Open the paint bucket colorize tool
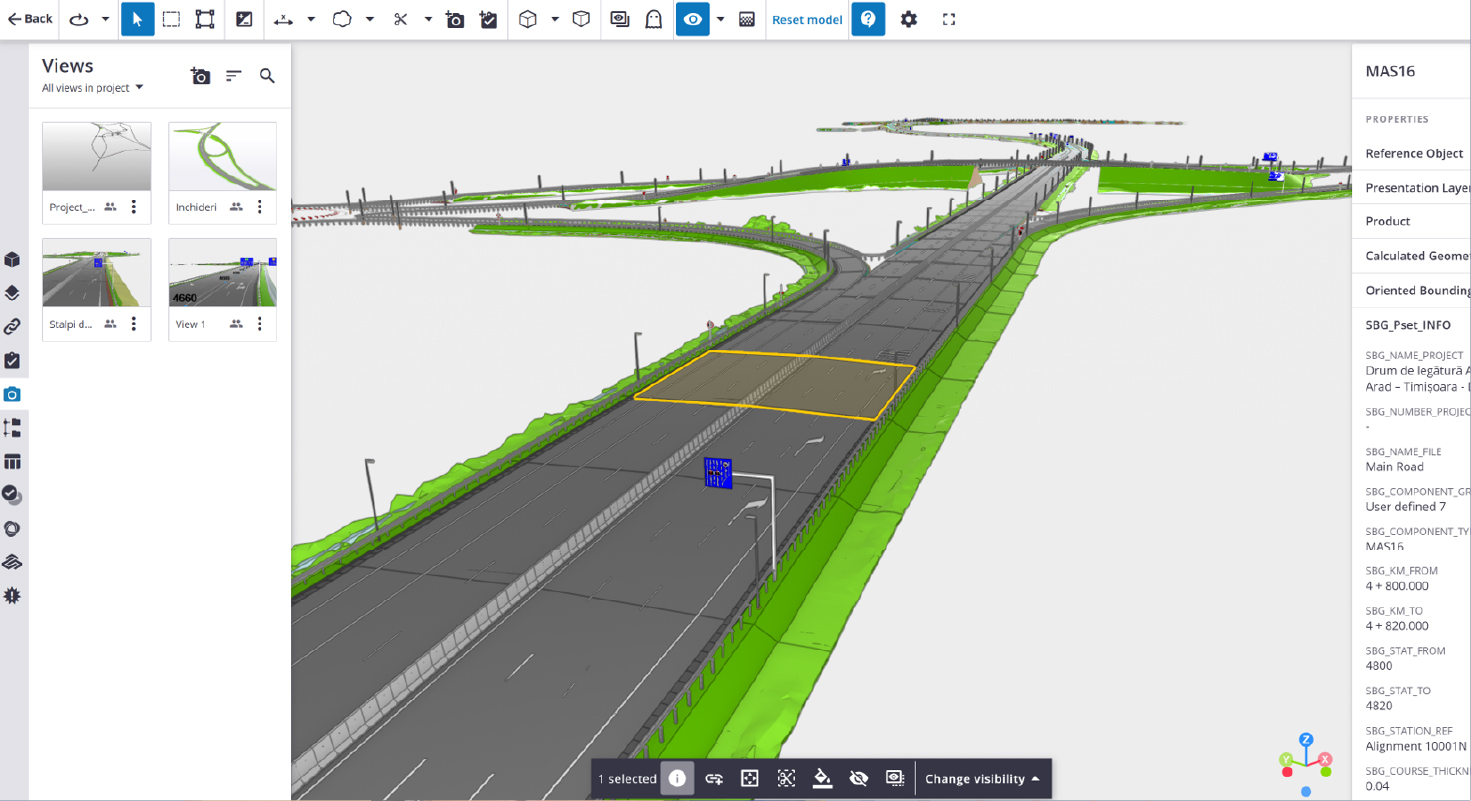The width and height of the screenshot is (1471, 801). click(x=822, y=778)
